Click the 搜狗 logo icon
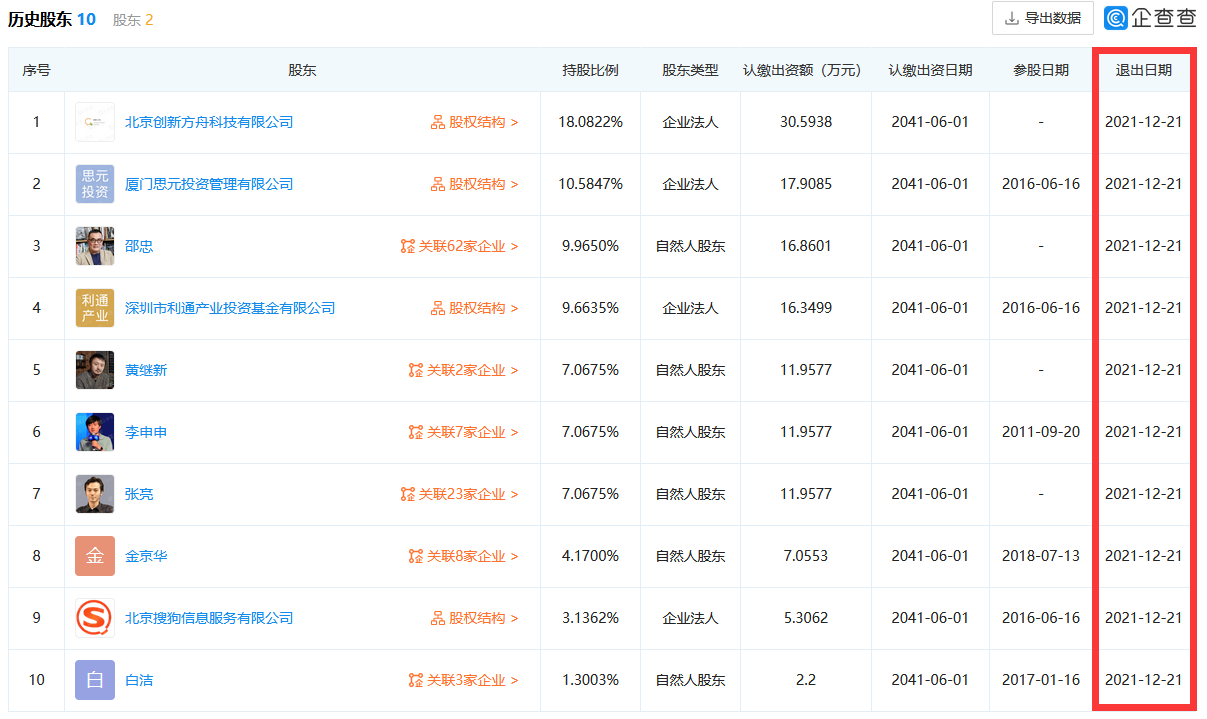Viewport: 1207px width, 719px height. [x=95, y=618]
